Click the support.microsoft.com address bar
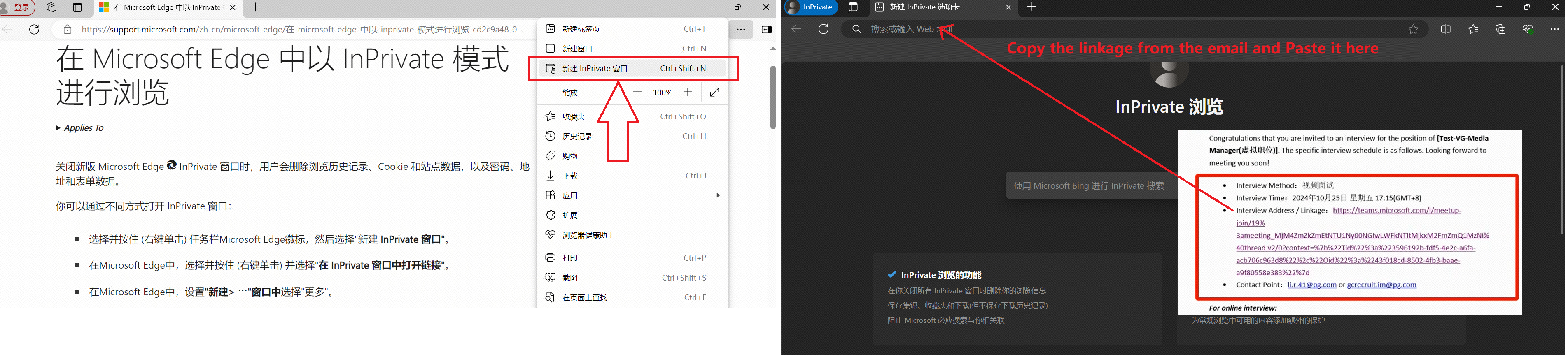 [302, 29]
